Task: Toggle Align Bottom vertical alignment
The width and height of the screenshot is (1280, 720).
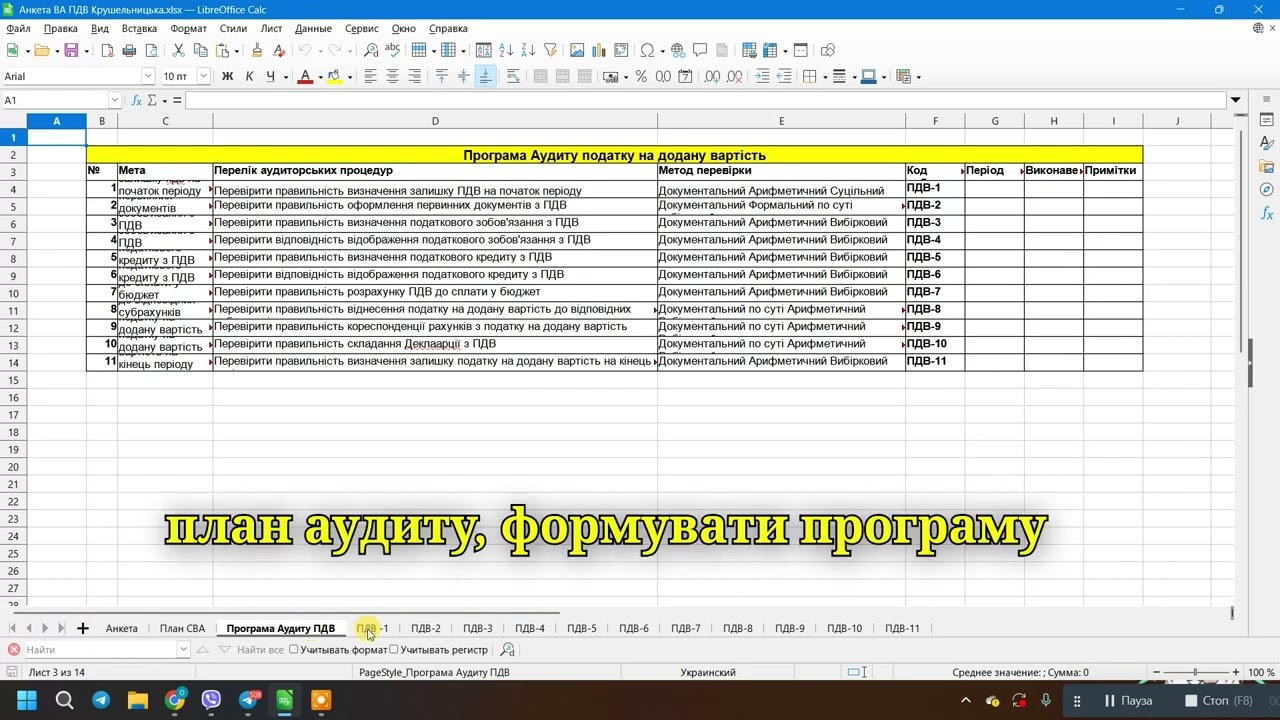Action: (485, 76)
